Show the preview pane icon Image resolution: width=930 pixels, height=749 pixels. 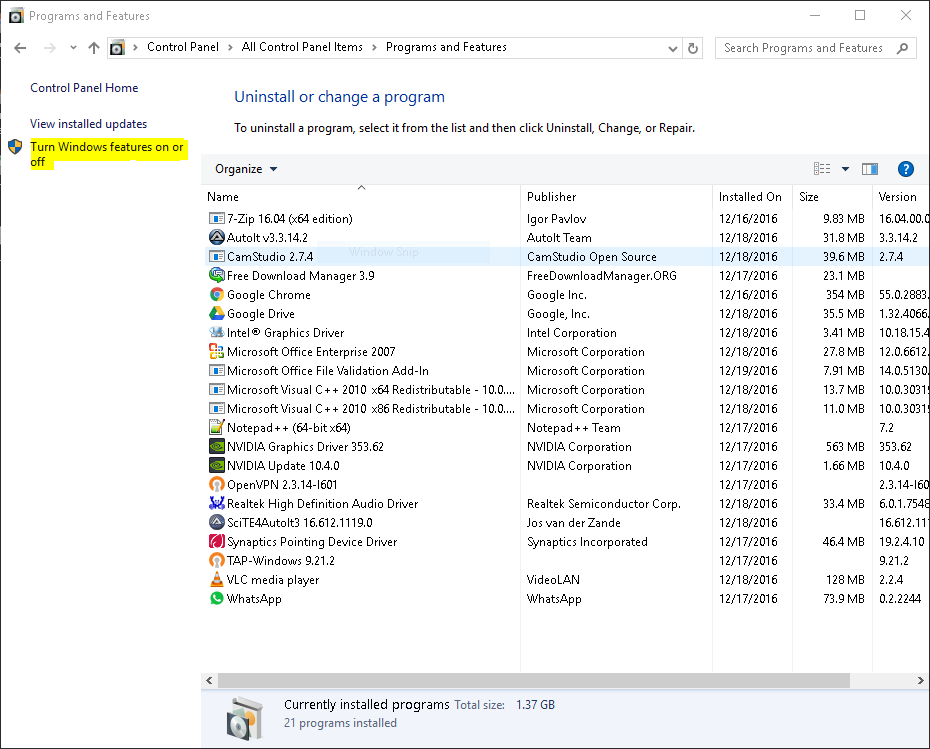(x=870, y=169)
